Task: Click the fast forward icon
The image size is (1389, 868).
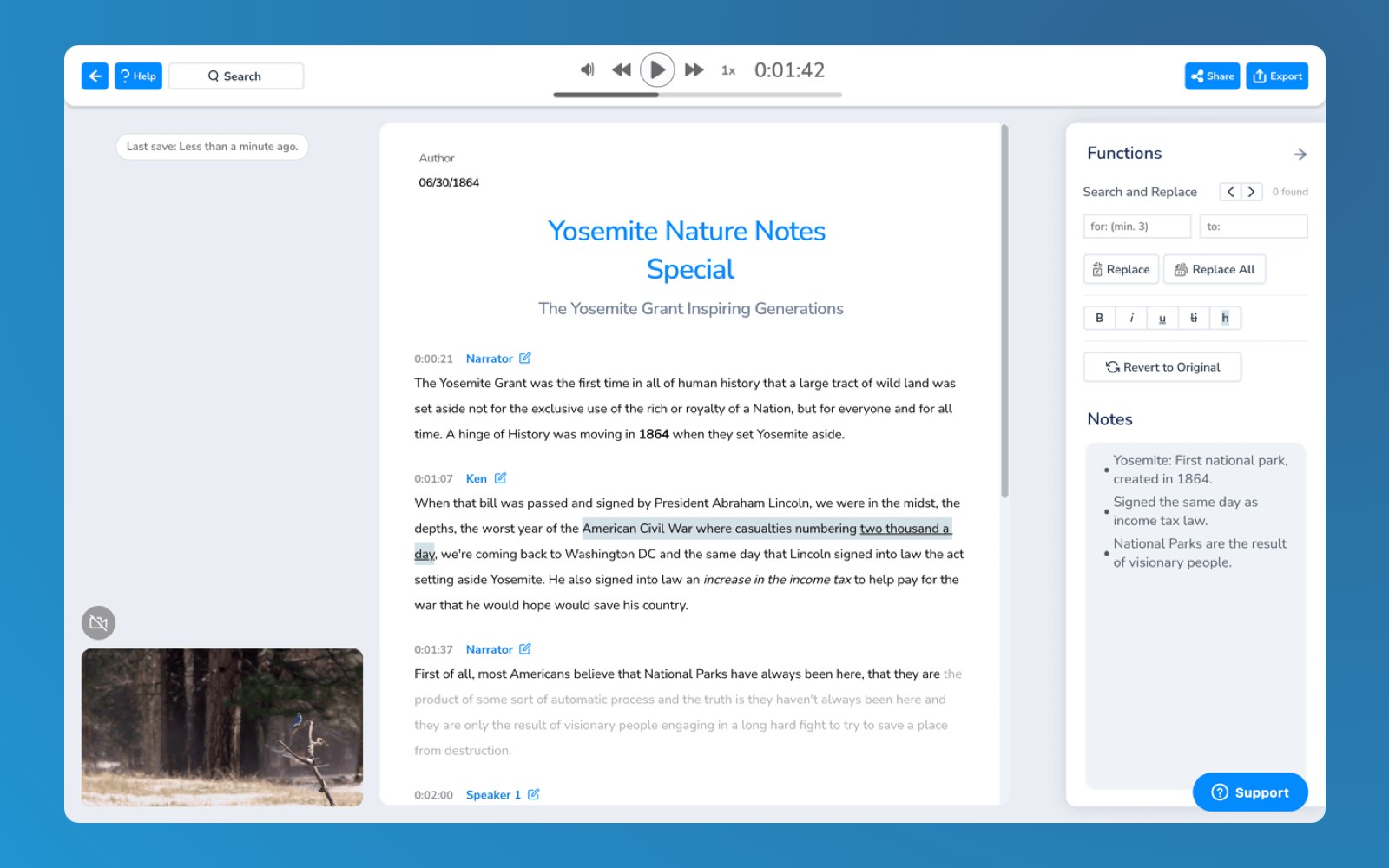Action: 694,69
